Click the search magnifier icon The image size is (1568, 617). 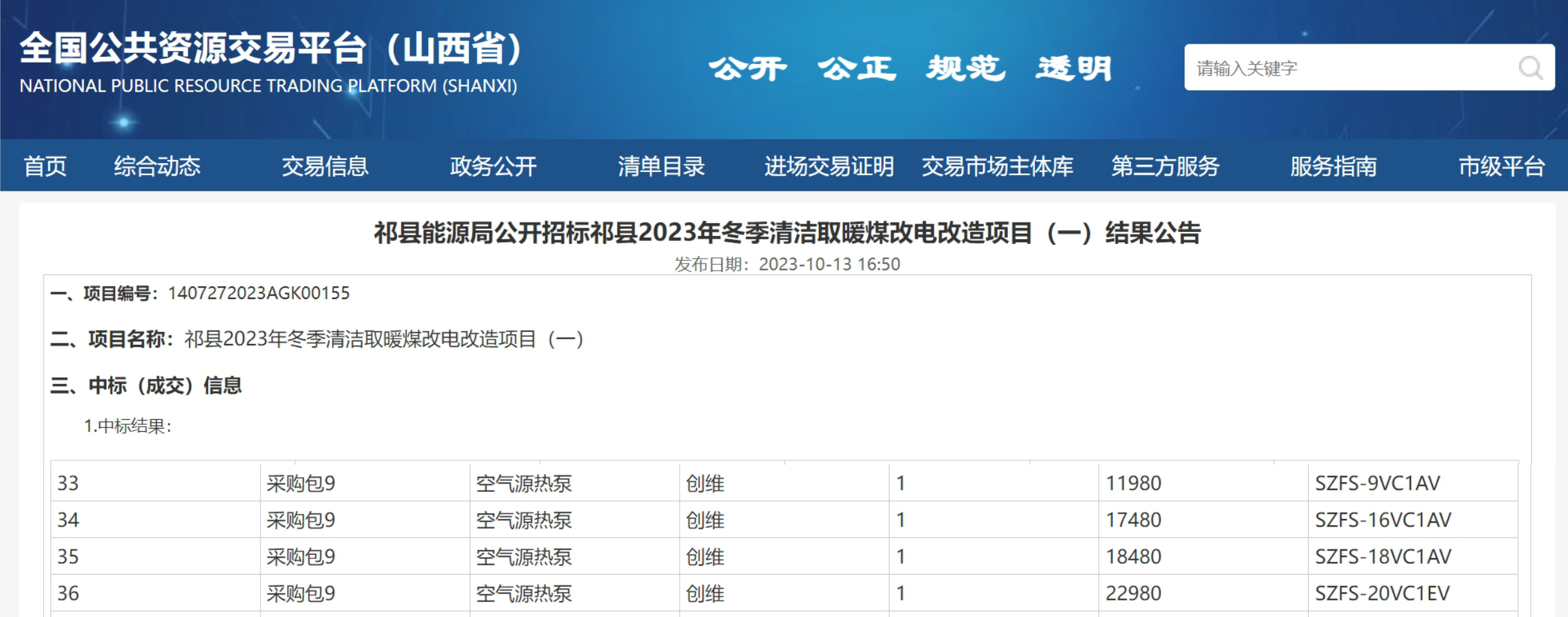(1530, 68)
